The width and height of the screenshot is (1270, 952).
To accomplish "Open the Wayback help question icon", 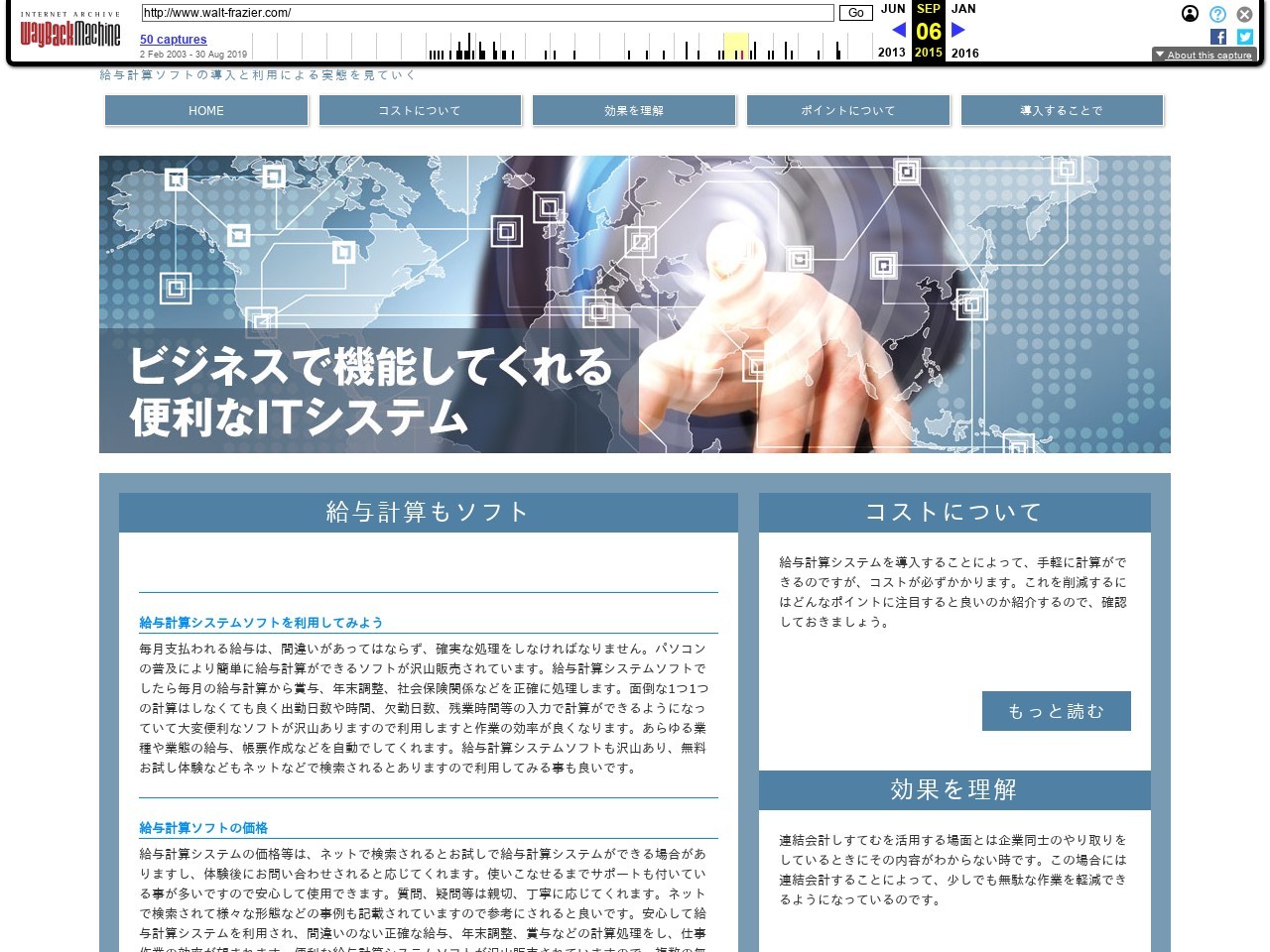I will 1217,14.
